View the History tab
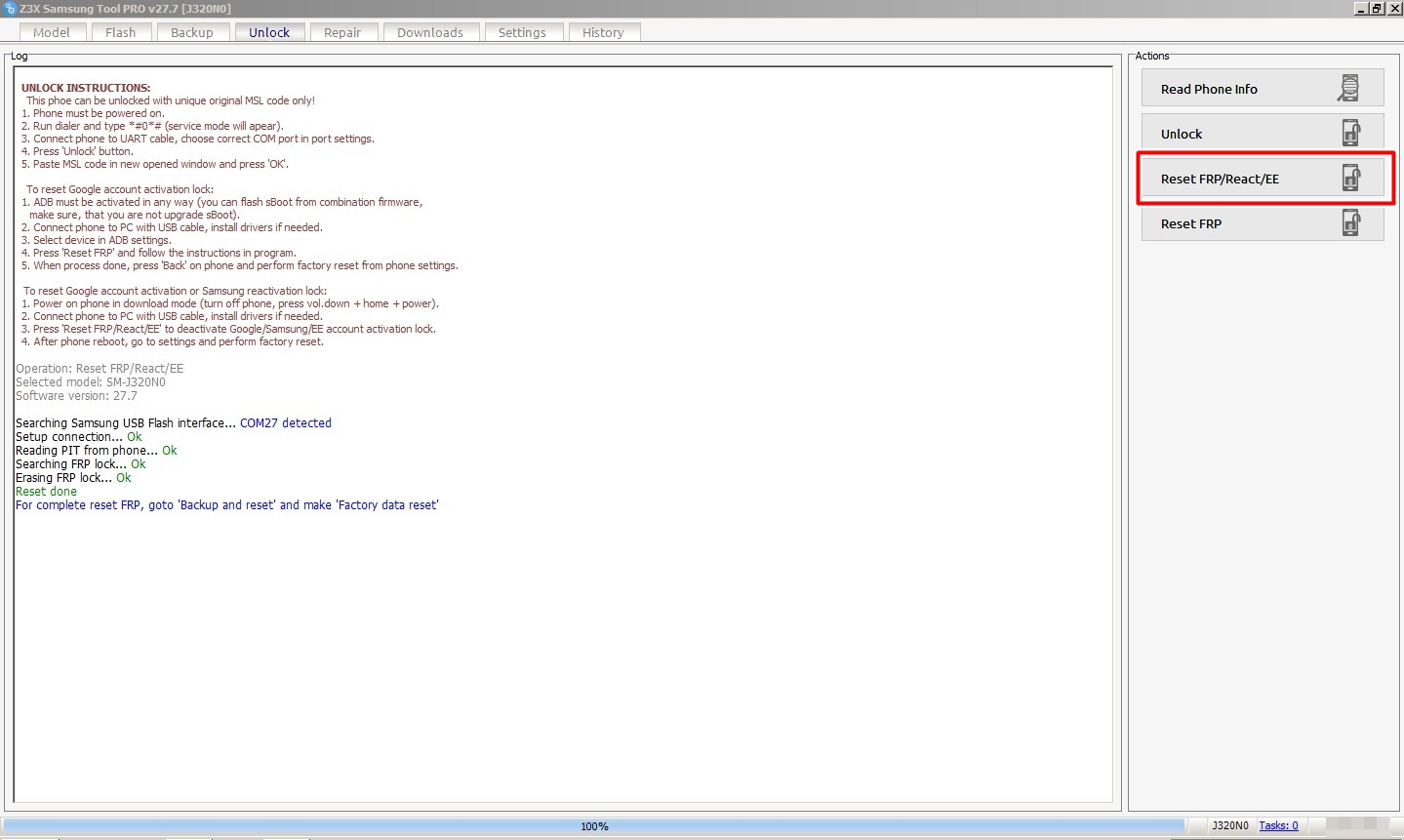The image size is (1404, 840). click(603, 32)
